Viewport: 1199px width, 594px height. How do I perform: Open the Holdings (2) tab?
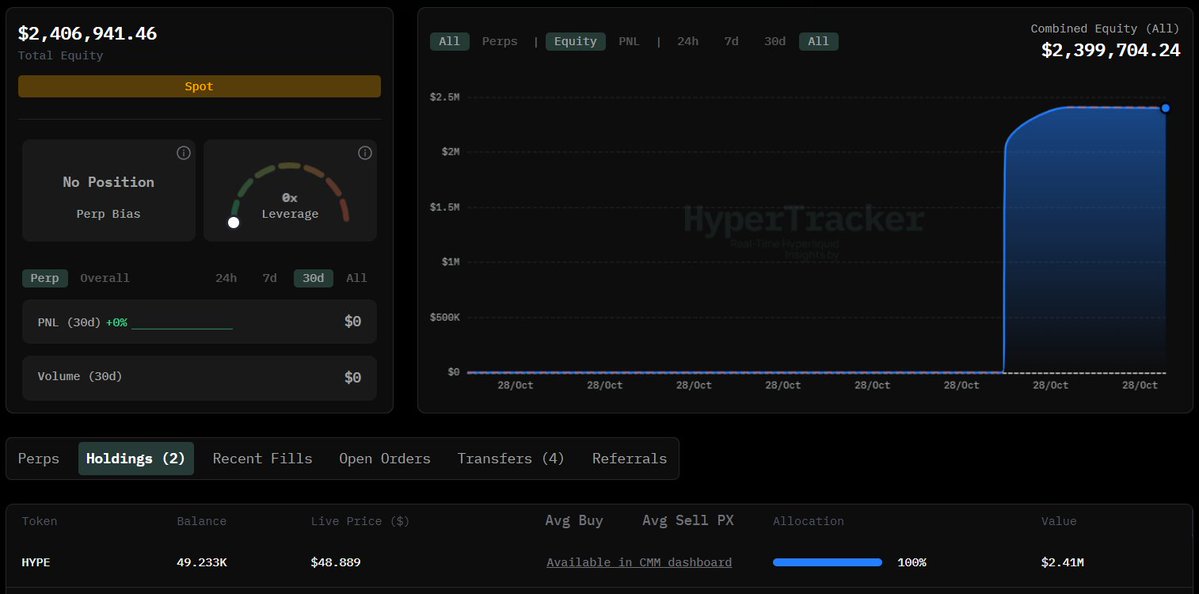pyautogui.click(x=136, y=459)
